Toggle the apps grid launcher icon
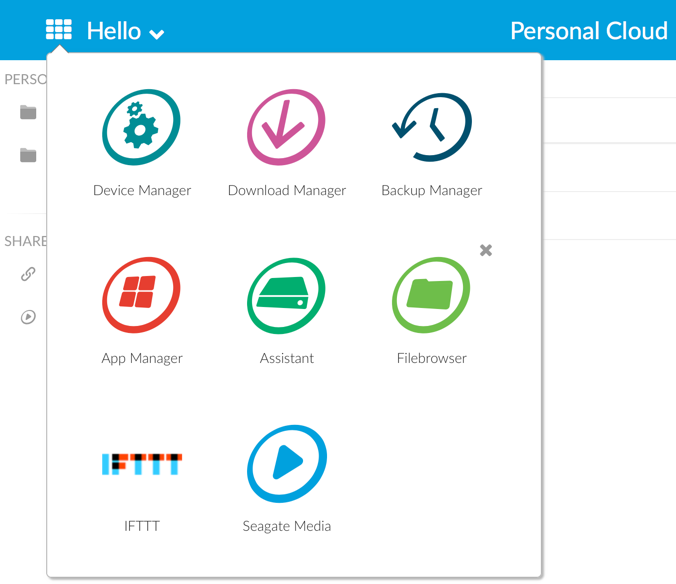Image resolution: width=676 pixels, height=584 pixels. click(x=59, y=29)
